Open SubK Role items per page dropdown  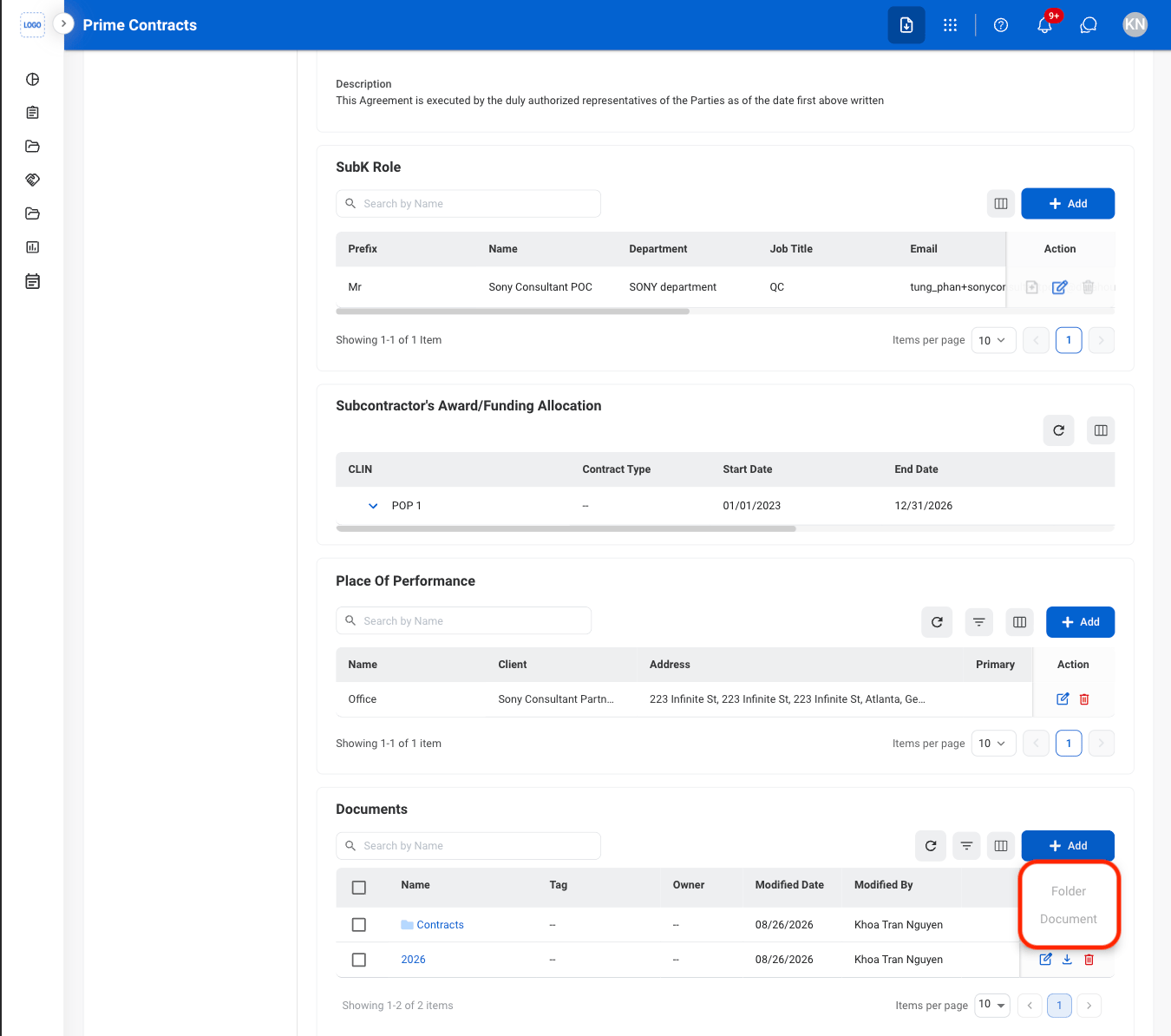pyautogui.click(x=993, y=340)
